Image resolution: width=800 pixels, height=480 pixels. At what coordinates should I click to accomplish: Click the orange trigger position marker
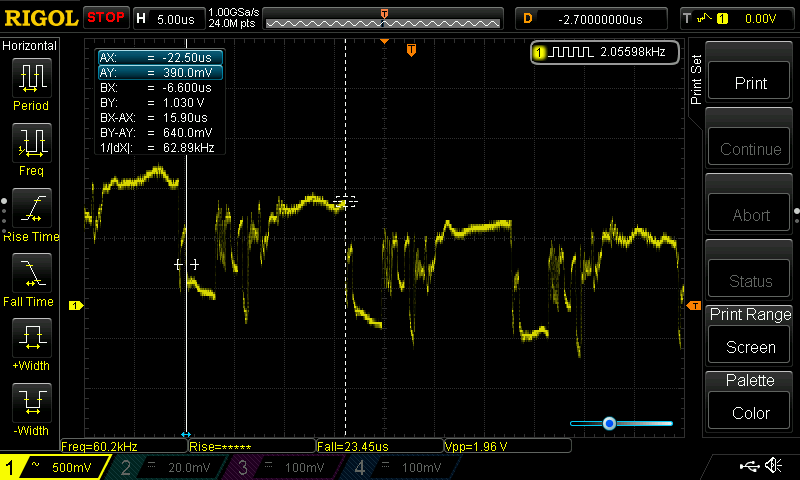click(x=411, y=50)
